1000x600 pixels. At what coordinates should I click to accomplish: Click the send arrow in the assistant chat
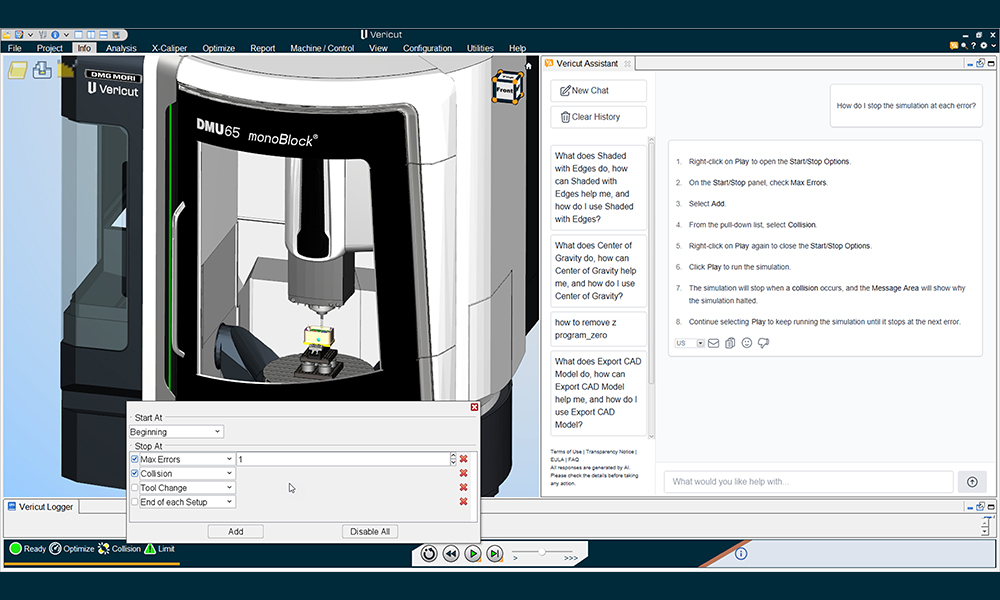972,482
